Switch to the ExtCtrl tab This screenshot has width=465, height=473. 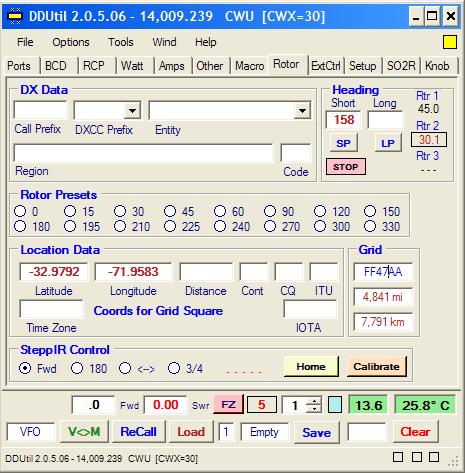pos(326,66)
